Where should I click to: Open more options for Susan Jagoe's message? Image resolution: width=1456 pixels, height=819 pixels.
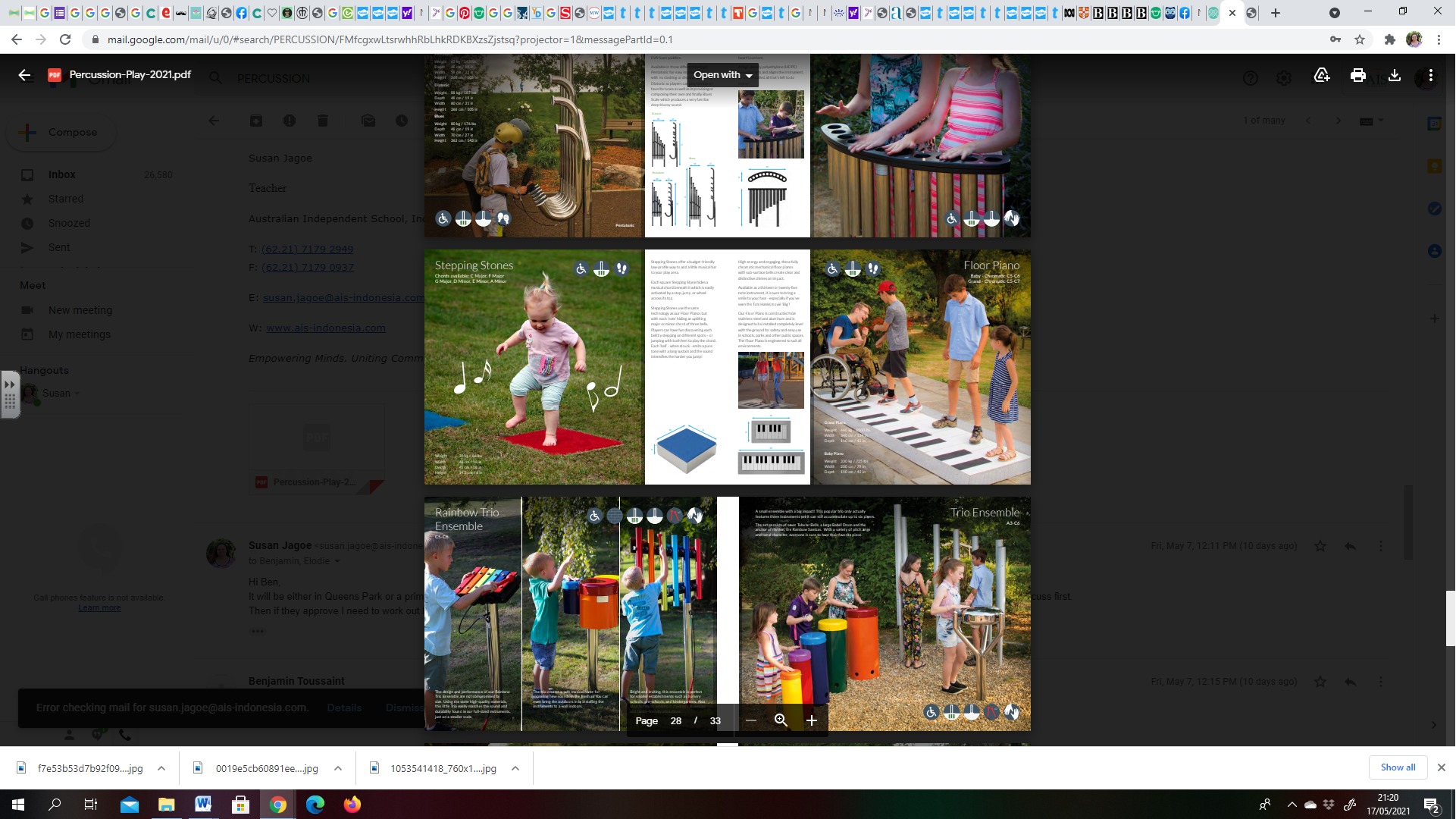[x=1381, y=546]
